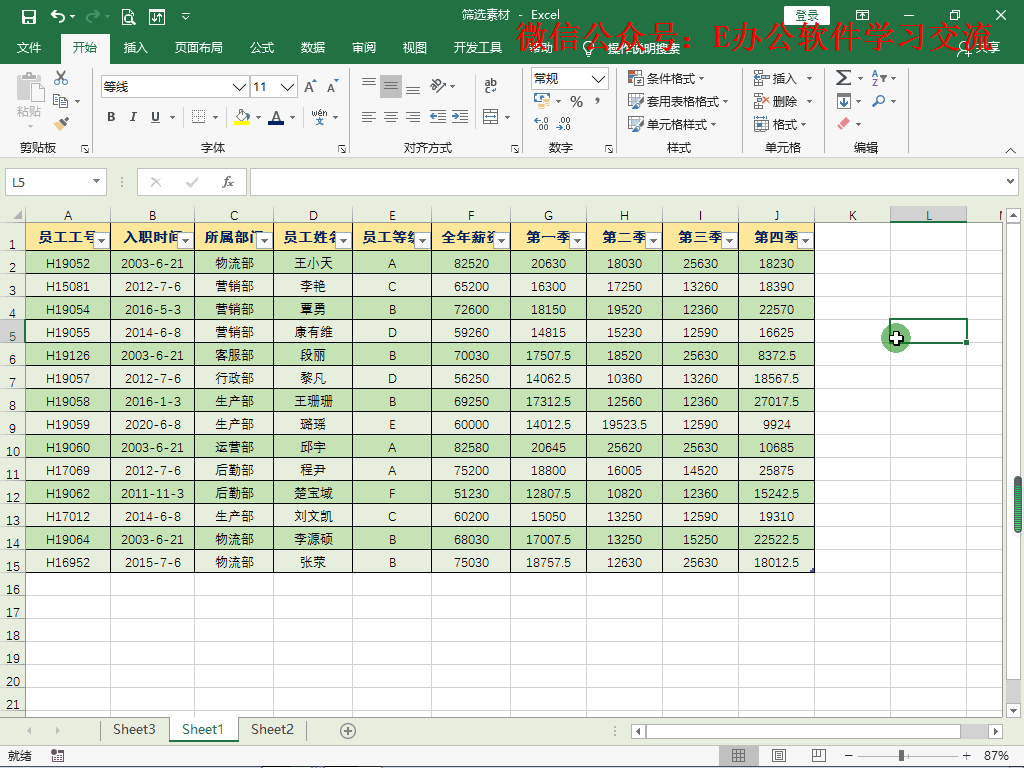Open the font name dropdown
Screen dimensions: 1024x768
tap(240, 87)
